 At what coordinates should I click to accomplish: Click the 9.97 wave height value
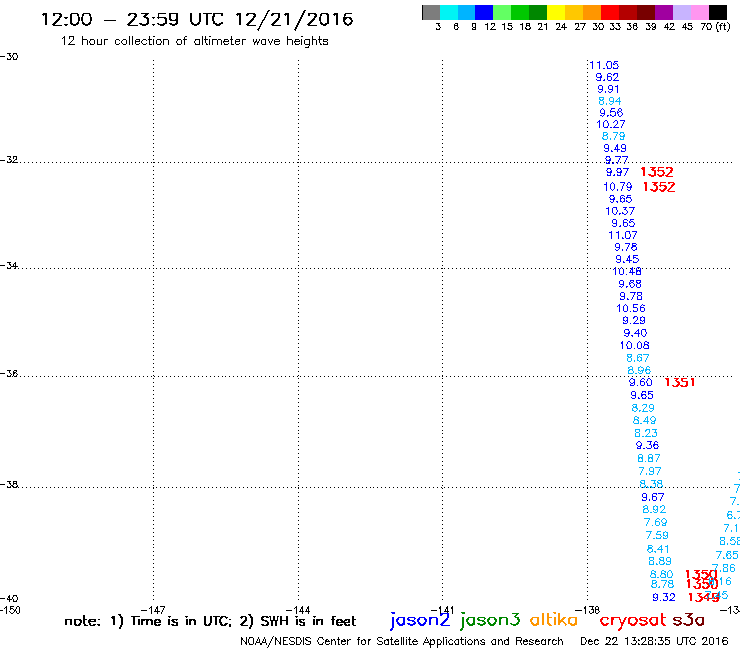pyautogui.click(x=617, y=172)
